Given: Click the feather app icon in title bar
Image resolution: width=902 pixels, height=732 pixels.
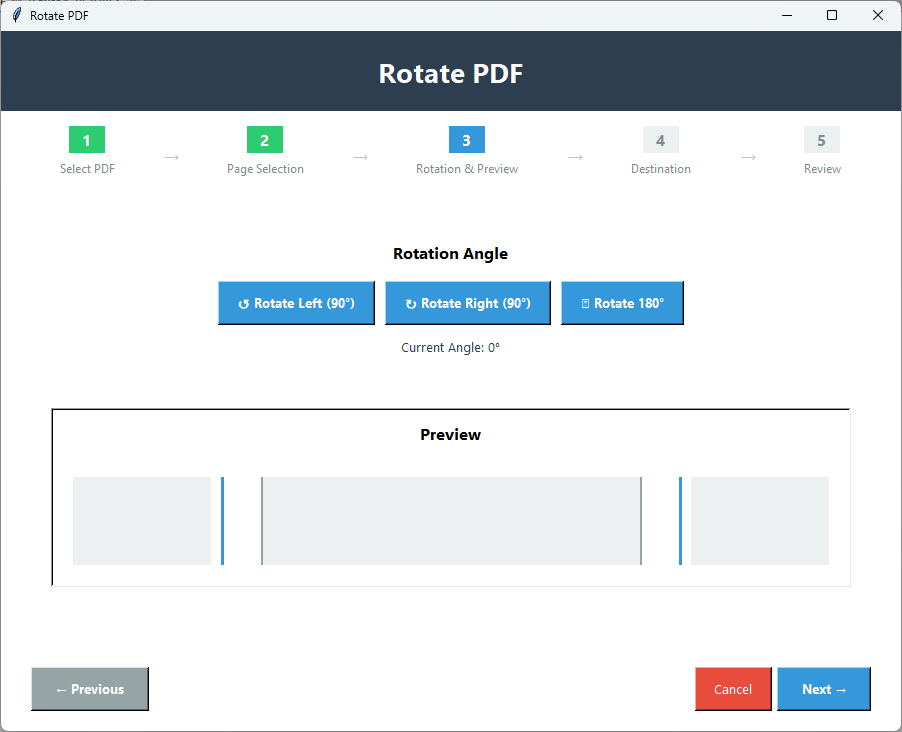Looking at the screenshot, I should [14, 15].
